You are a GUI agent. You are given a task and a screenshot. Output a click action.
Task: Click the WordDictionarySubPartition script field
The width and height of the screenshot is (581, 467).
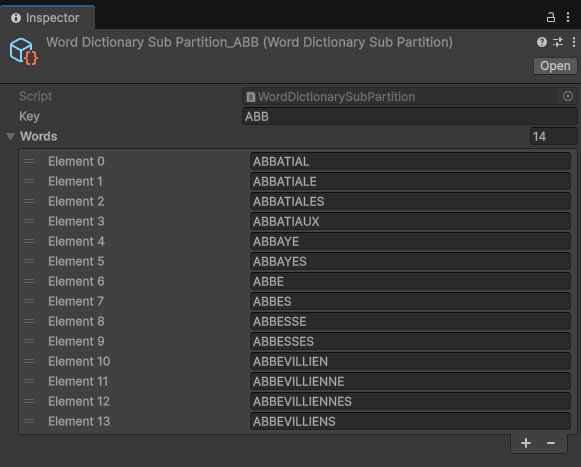[409, 97]
